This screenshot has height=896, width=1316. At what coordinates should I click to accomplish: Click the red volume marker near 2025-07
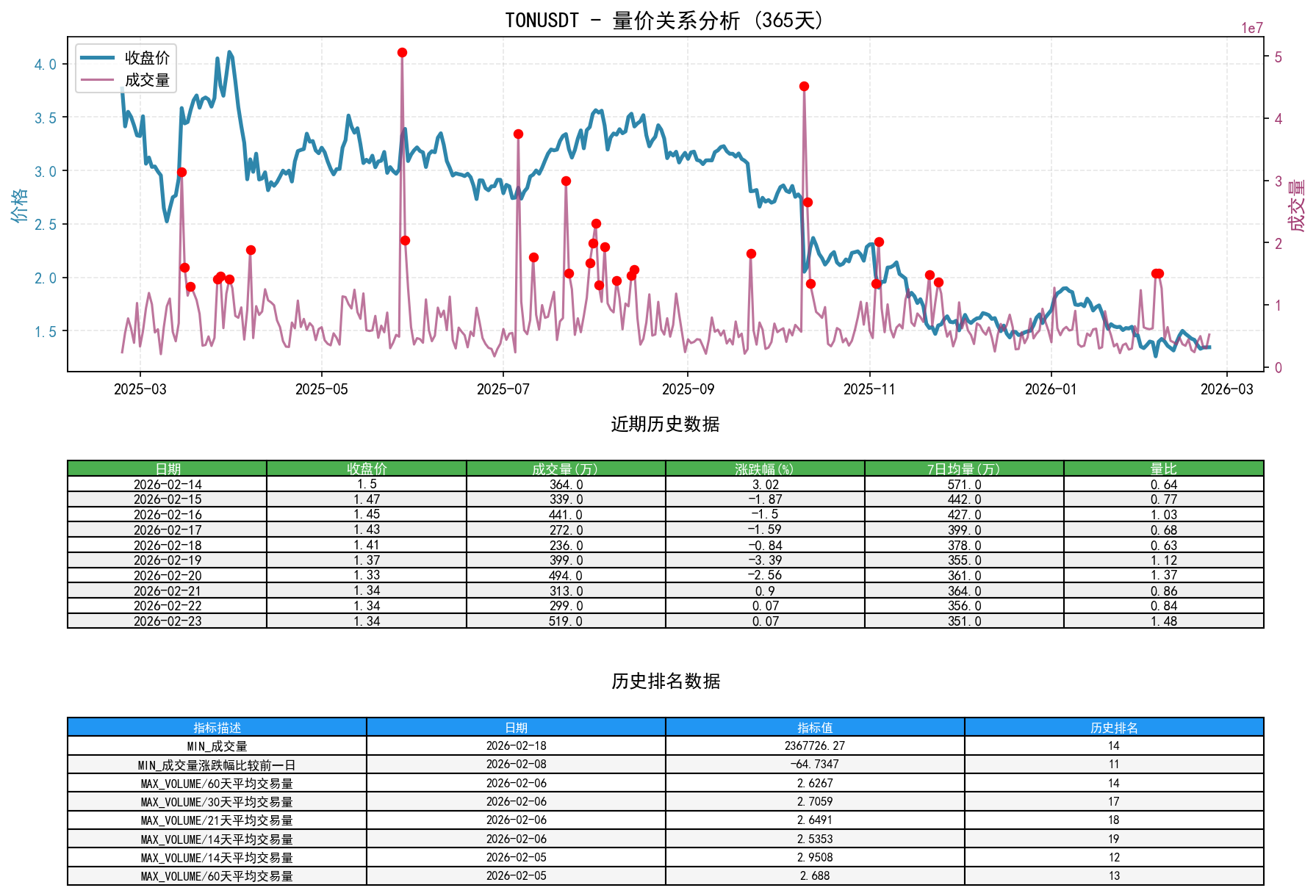(517, 133)
